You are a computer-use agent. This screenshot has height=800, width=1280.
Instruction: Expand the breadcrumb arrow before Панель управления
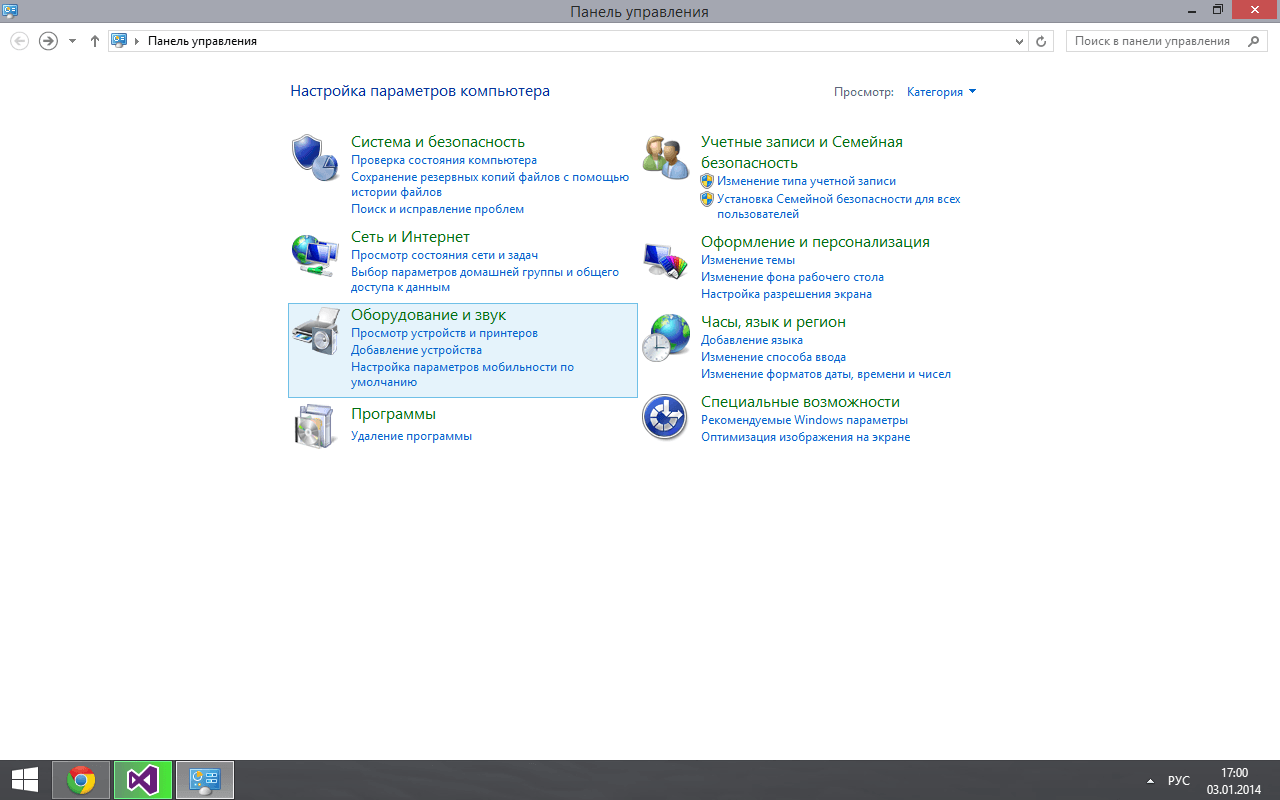tap(136, 41)
